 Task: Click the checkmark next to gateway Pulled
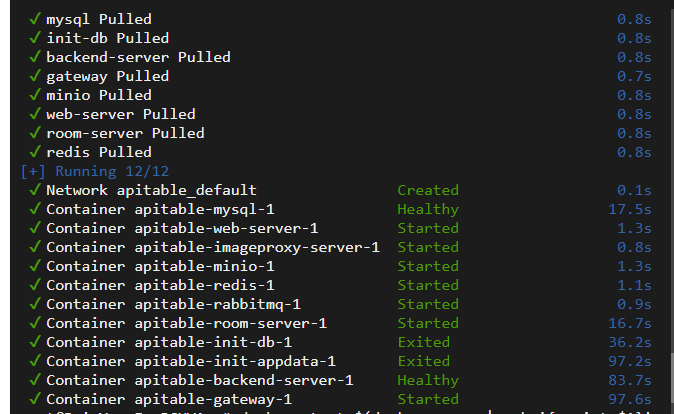tap(36, 76)
